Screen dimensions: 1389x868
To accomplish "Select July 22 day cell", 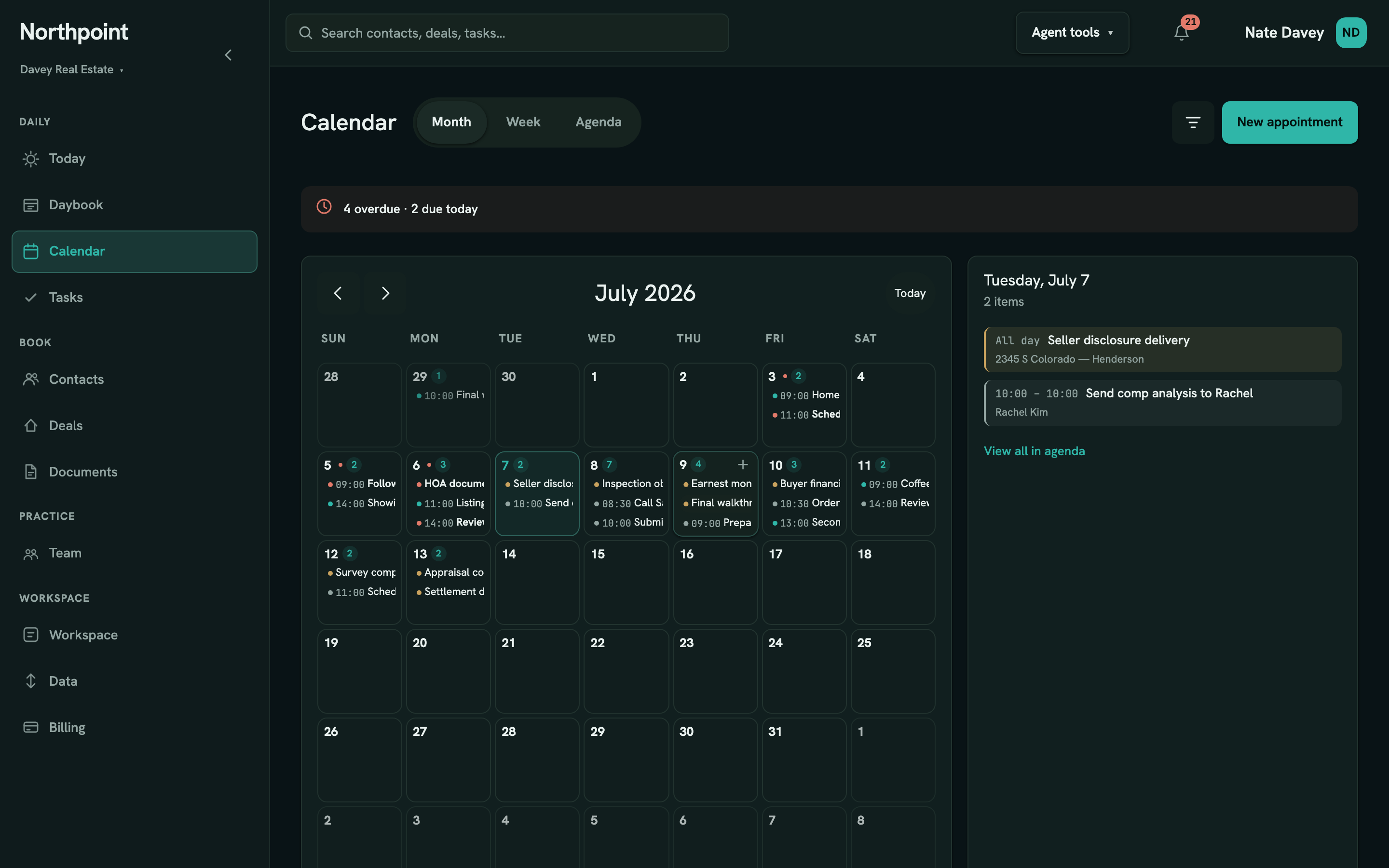I will (x=626, y=671).
